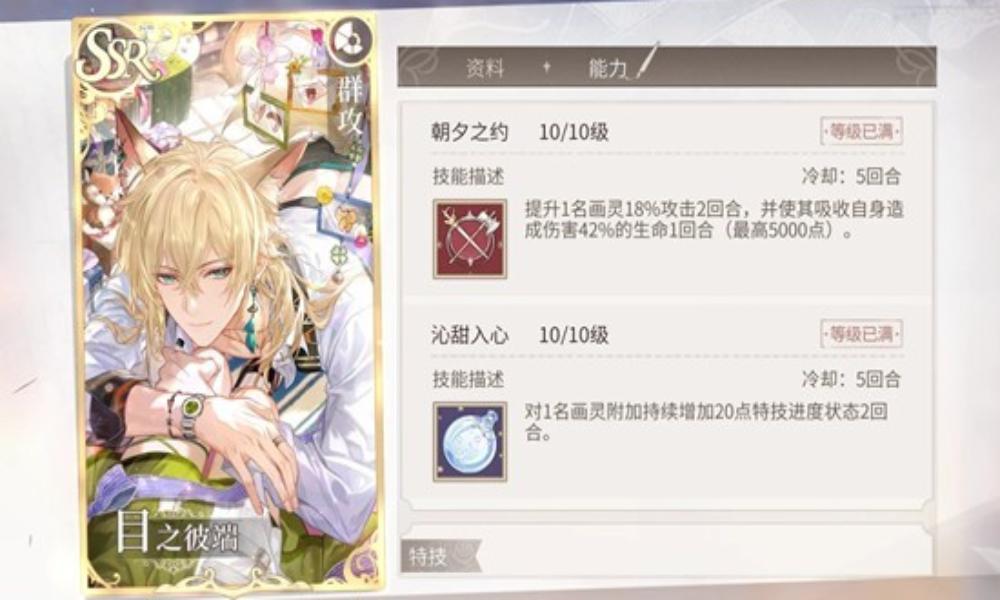Click 等级已满 button for 沁甜入心
Viewport: 1000px width, 600px height.
(862, 333)
